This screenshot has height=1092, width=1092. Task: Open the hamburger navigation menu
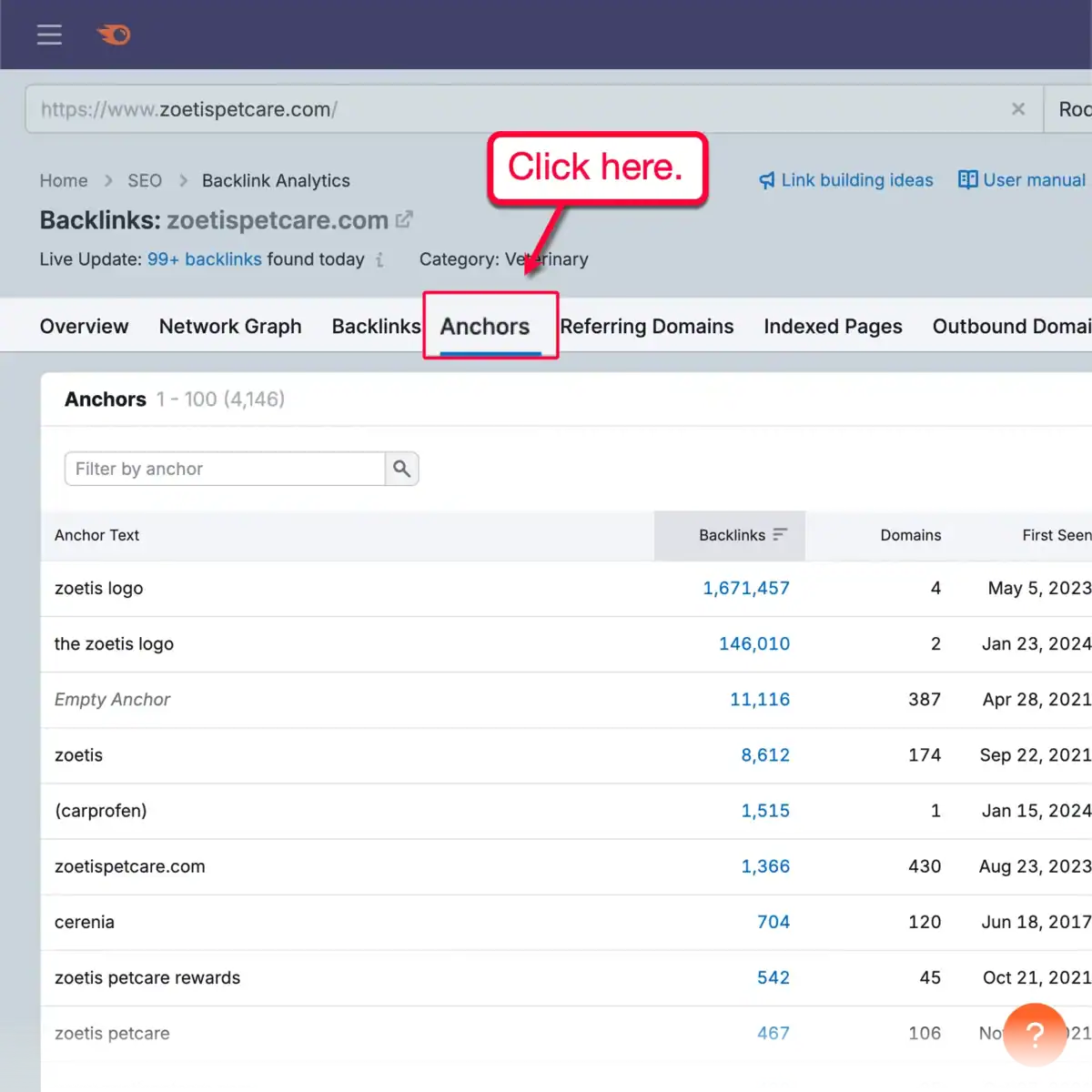(x=49, y=35)
